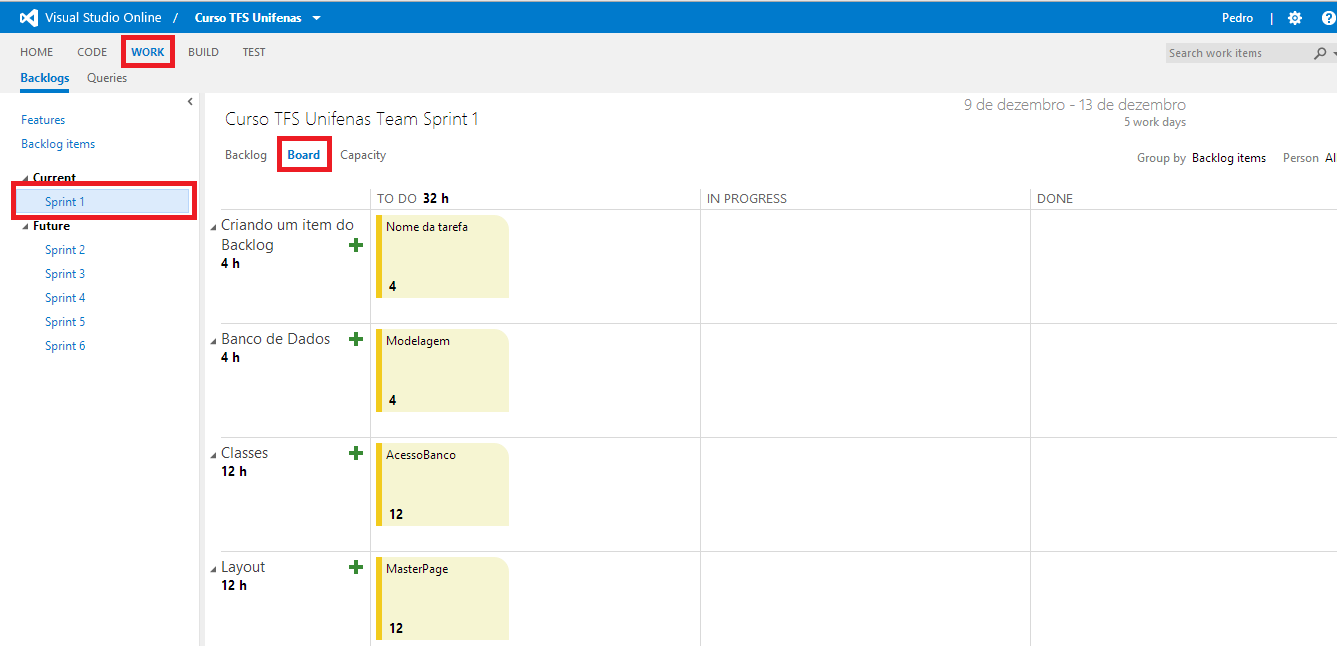The height and width of the screenshot is (646, 1337).
Task: Open the AcessoBanco task card
Action: pyautogui.click(x=442, y=484)
